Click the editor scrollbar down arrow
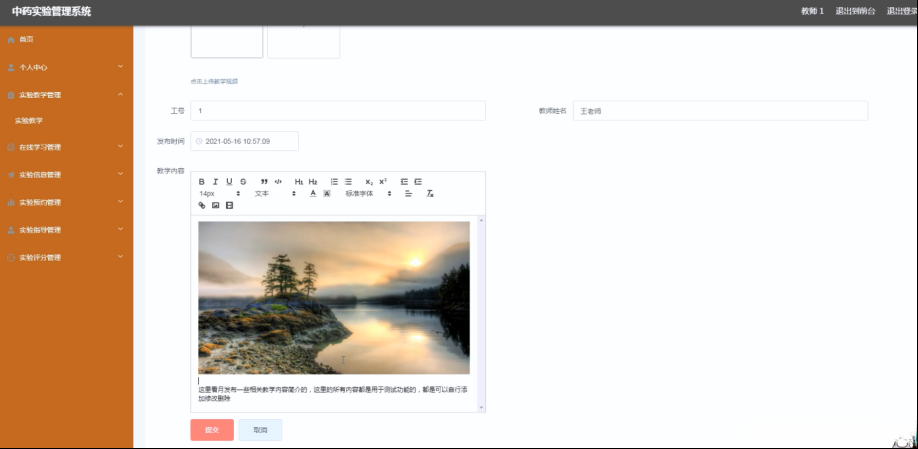The height and width of the screenshot is (449, 918). 481,407
